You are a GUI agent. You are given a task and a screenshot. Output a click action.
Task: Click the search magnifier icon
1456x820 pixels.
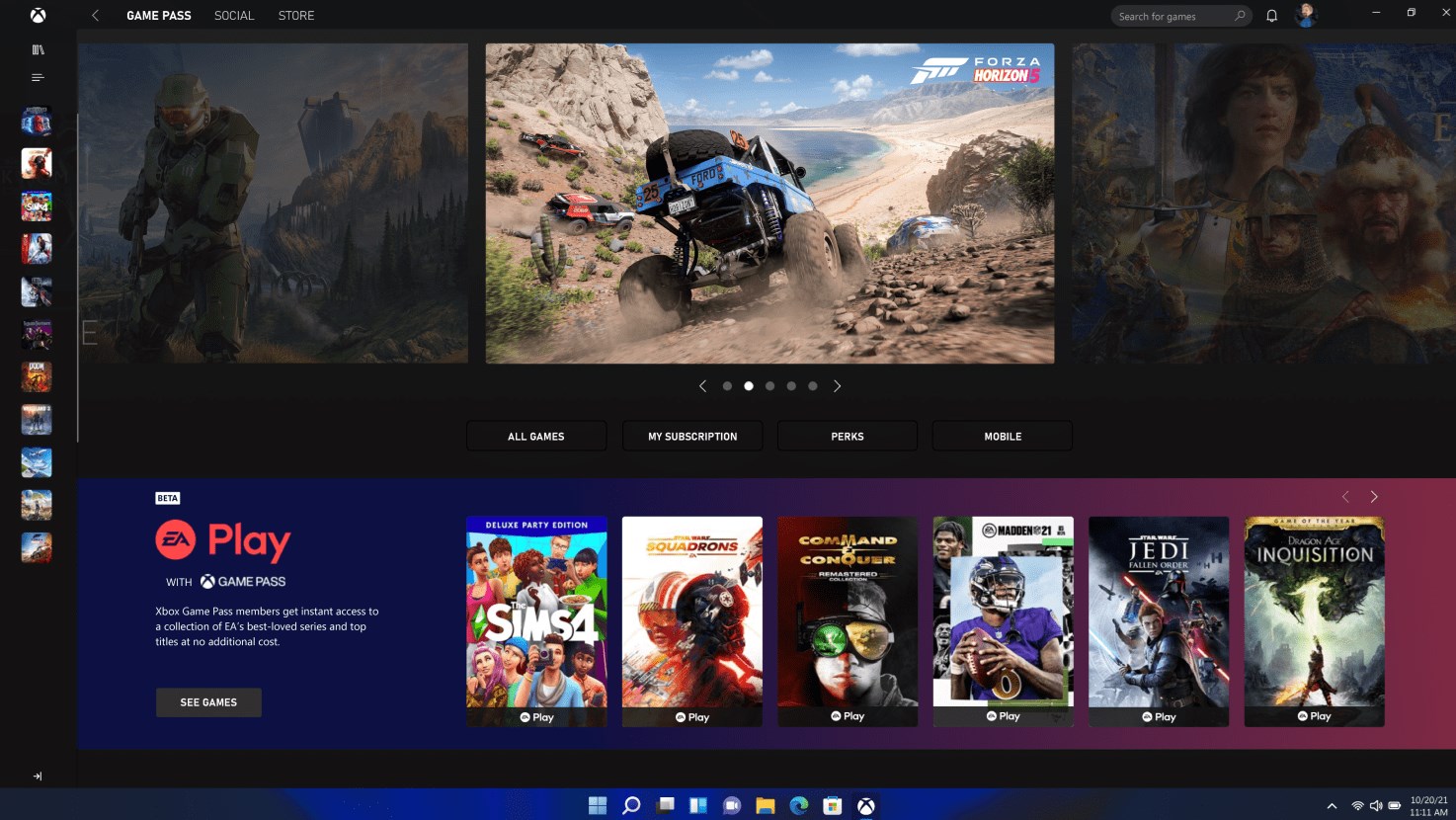pos(1240,16)
